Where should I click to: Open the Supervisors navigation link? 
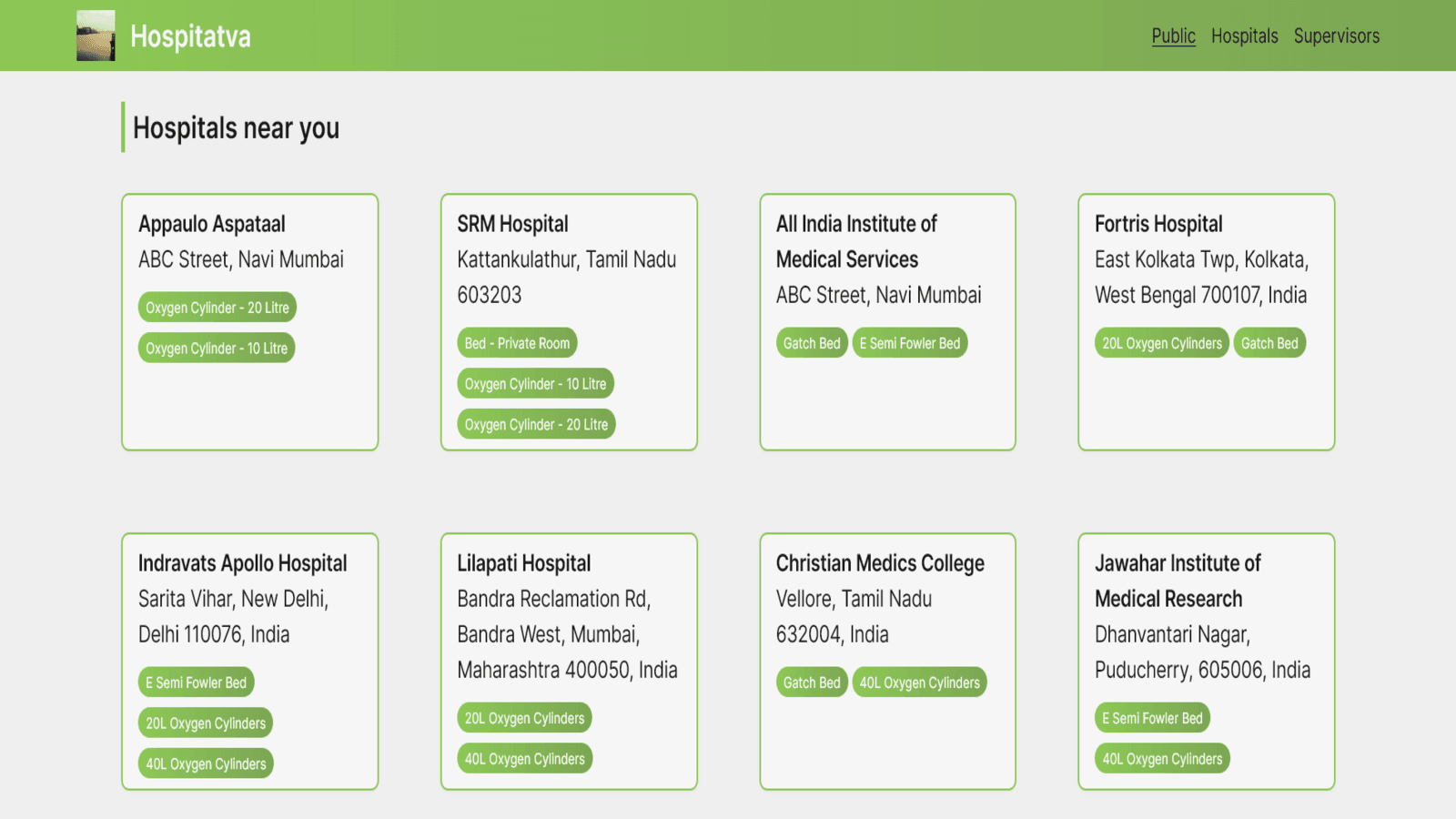point(1336,36)
